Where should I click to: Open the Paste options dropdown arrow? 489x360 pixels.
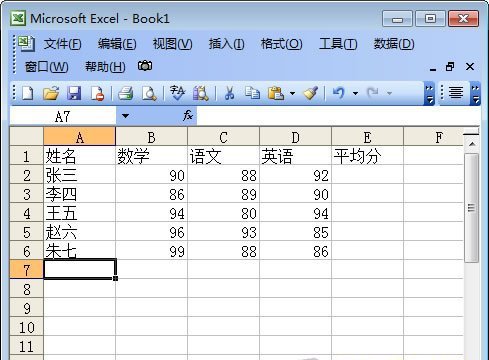pos(292,93)
